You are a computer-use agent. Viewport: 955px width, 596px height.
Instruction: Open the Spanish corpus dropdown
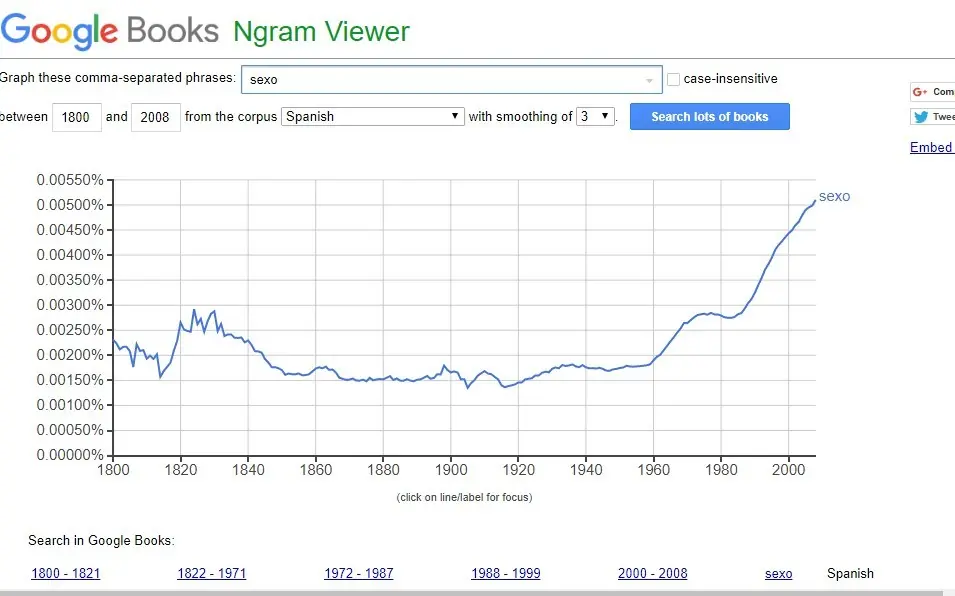(x=373, y=116)
